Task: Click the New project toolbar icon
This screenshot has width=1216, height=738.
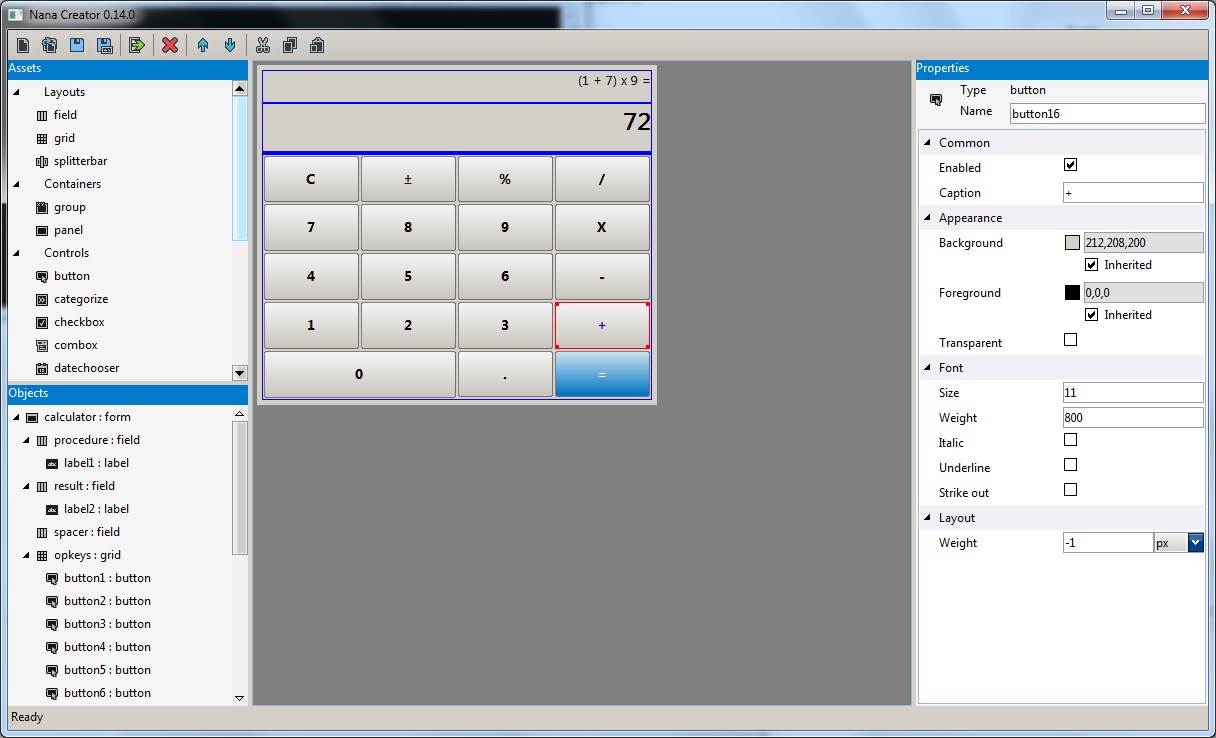Action: click(23, 45)
